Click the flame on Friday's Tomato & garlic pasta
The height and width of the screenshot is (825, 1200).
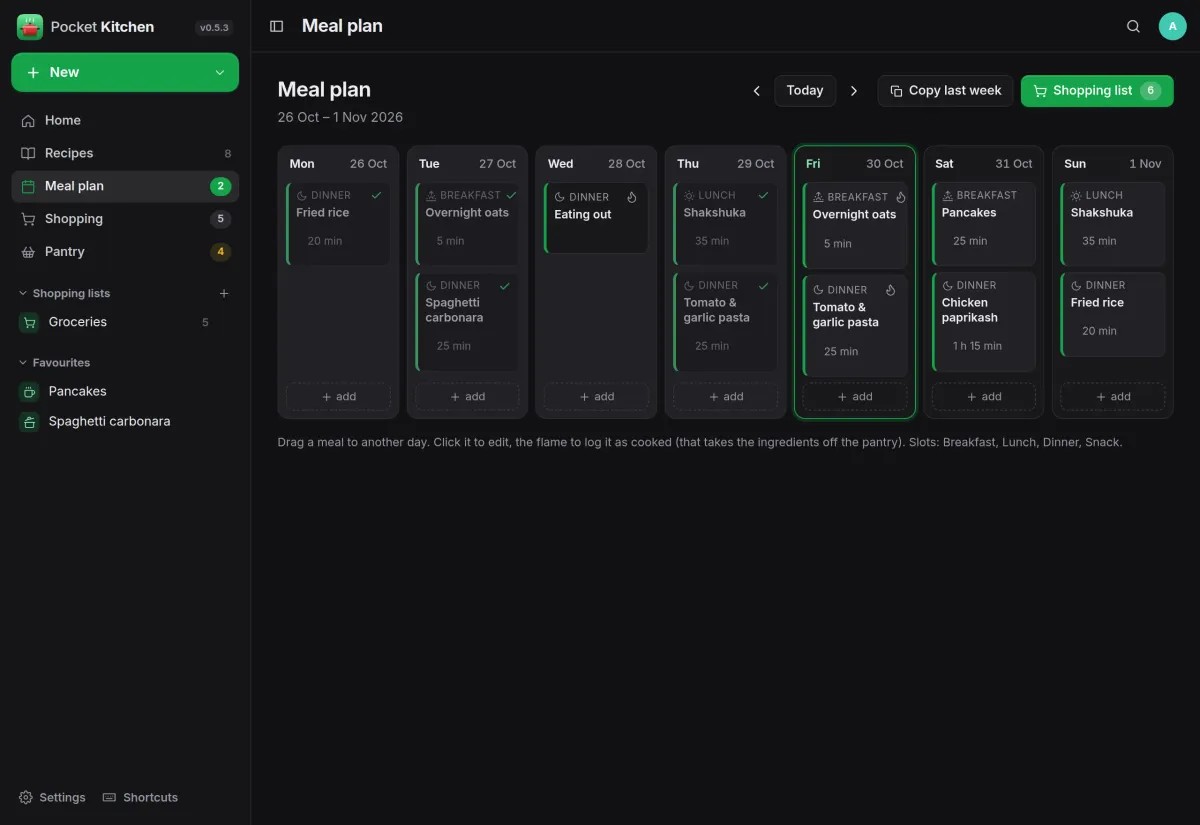(891, 290)
